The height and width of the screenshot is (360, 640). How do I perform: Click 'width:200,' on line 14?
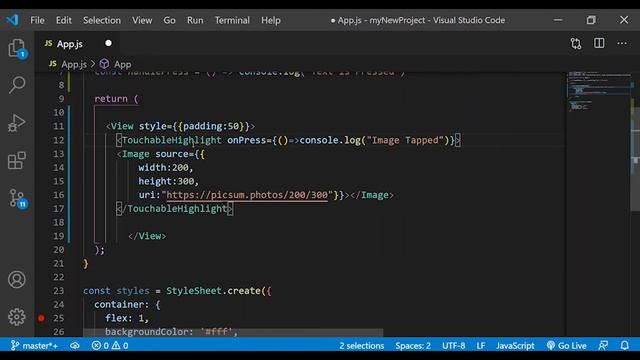pos(165,167)
